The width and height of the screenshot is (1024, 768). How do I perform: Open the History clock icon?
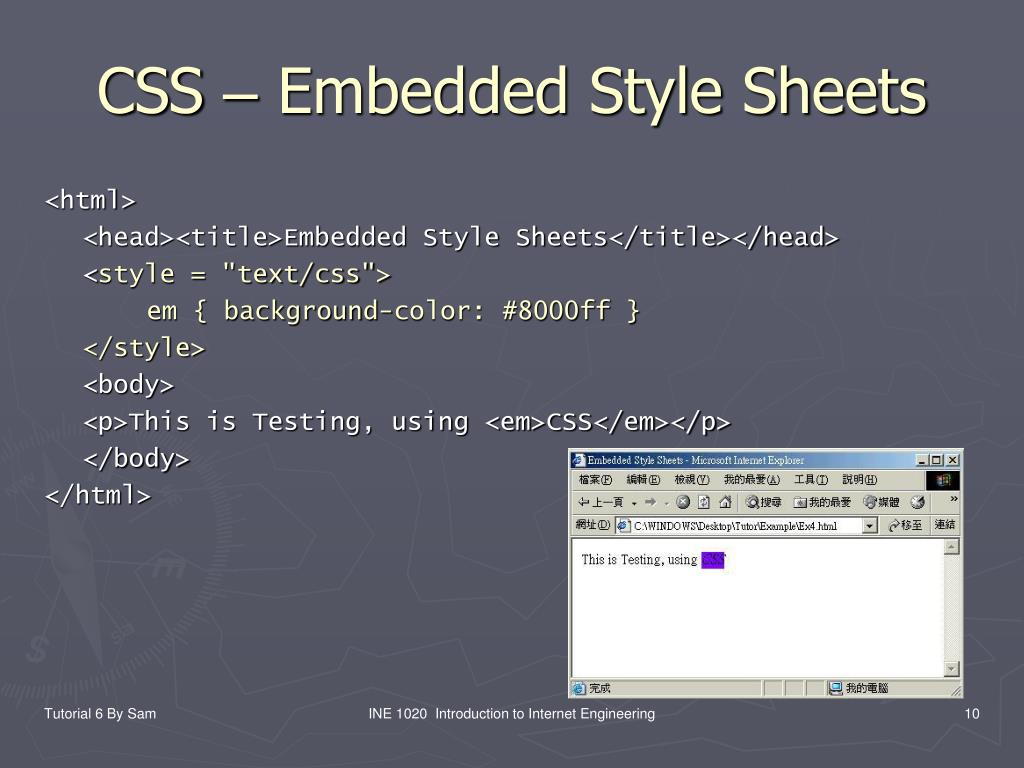(917, 502)
